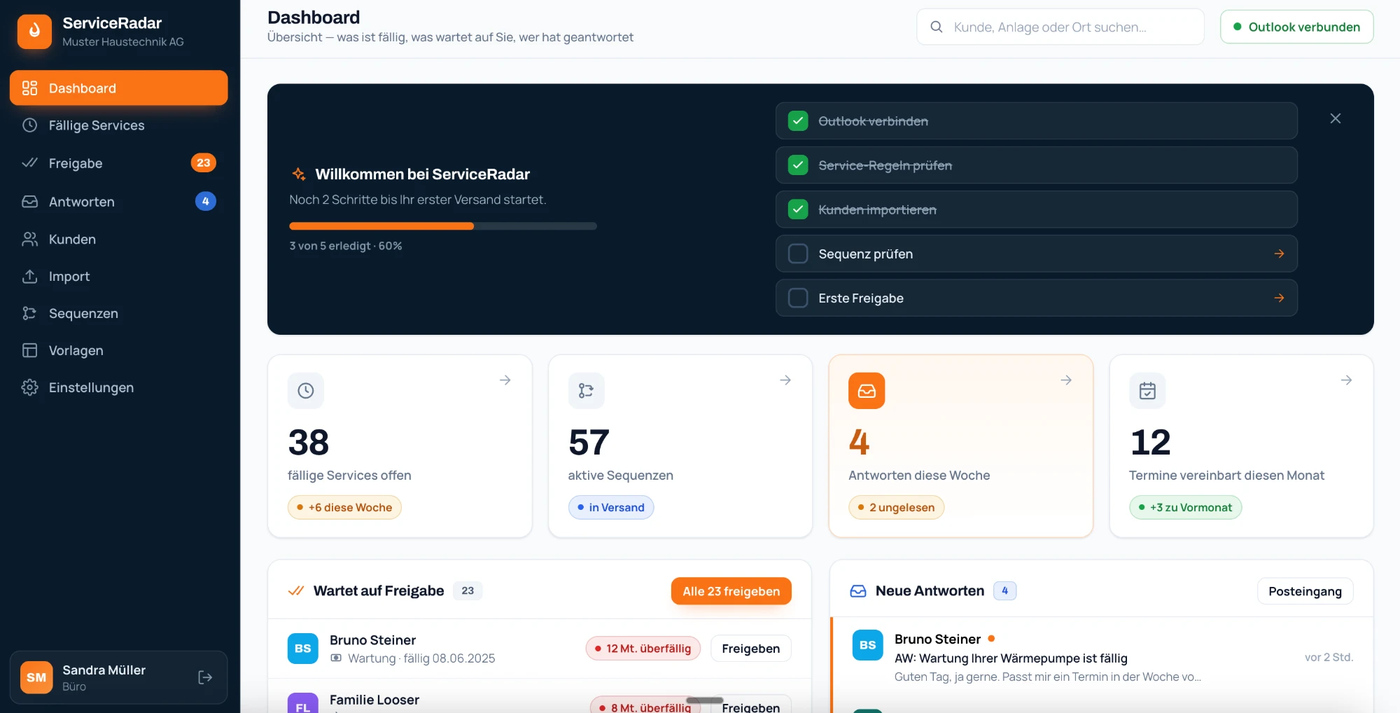Click the '3 von 5 erledigt · 60%' text

pyautogui.click(x=346, y=246)
